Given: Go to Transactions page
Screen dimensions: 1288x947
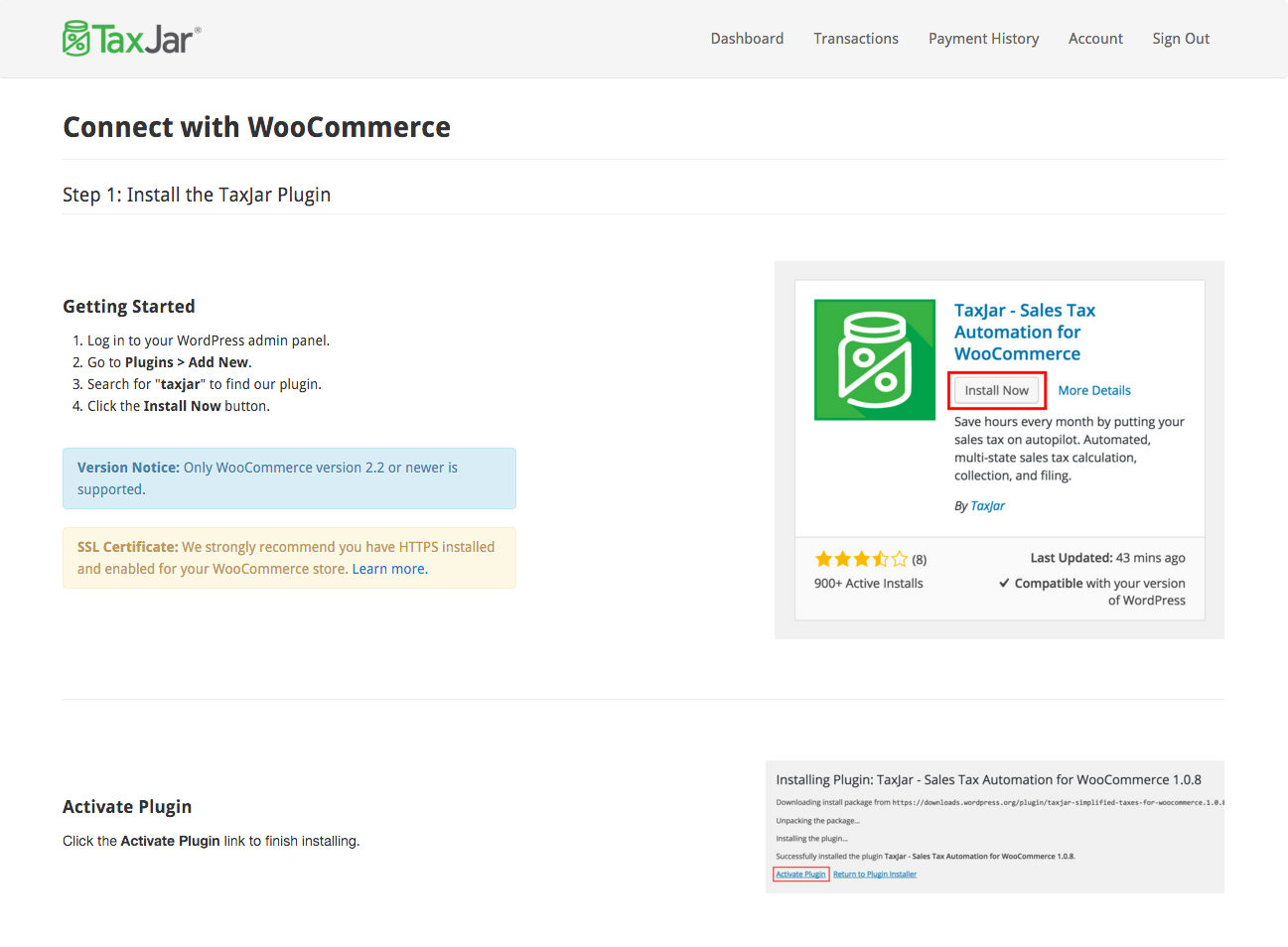Looking at the screenshot, I should point(856,39).
